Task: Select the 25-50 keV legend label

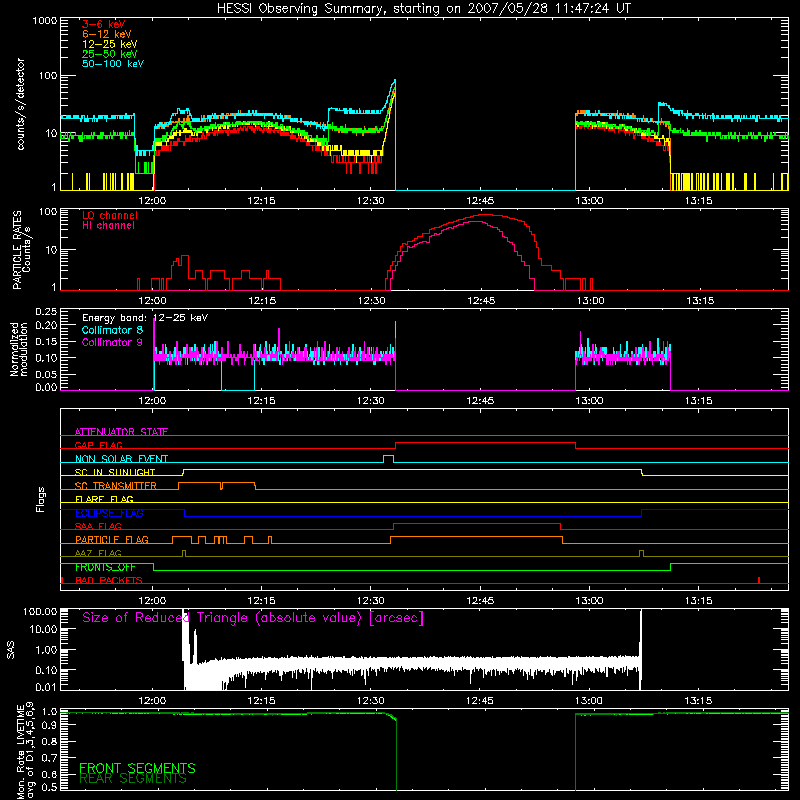Action: [110, 54]
